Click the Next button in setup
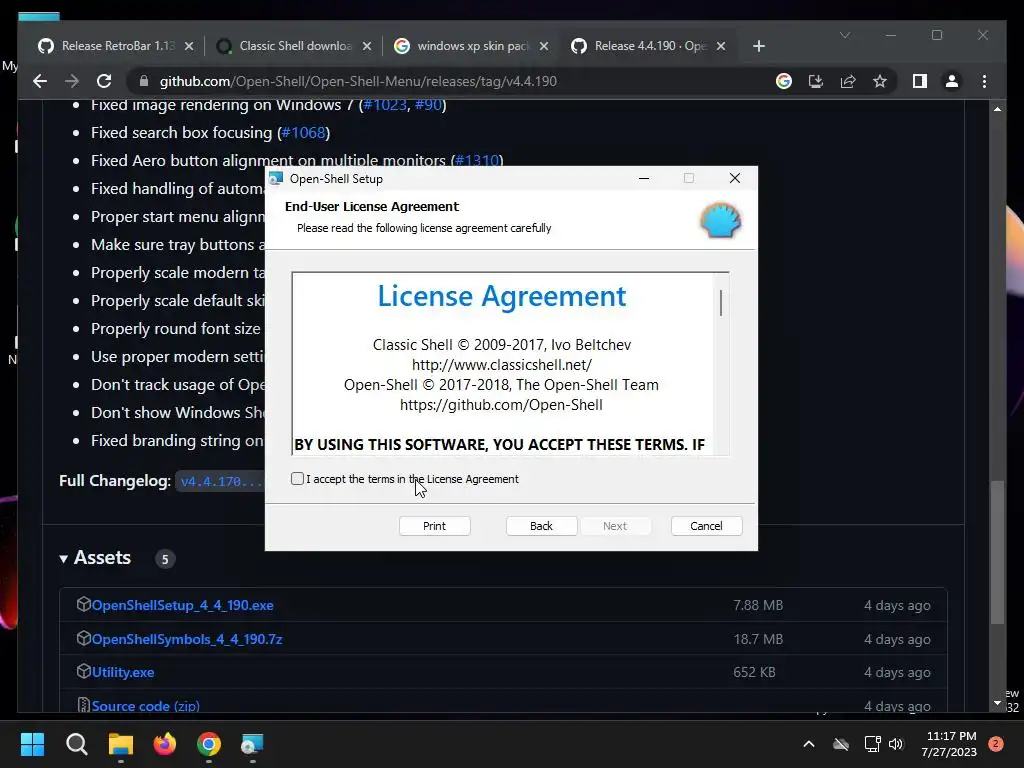The height and width of the screenshot is (768, 1024). pos(615,526)
